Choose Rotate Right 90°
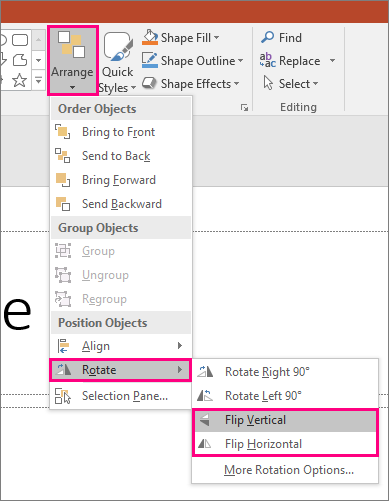The width and height of the screenshot is (389, 501). pos(285,372)
